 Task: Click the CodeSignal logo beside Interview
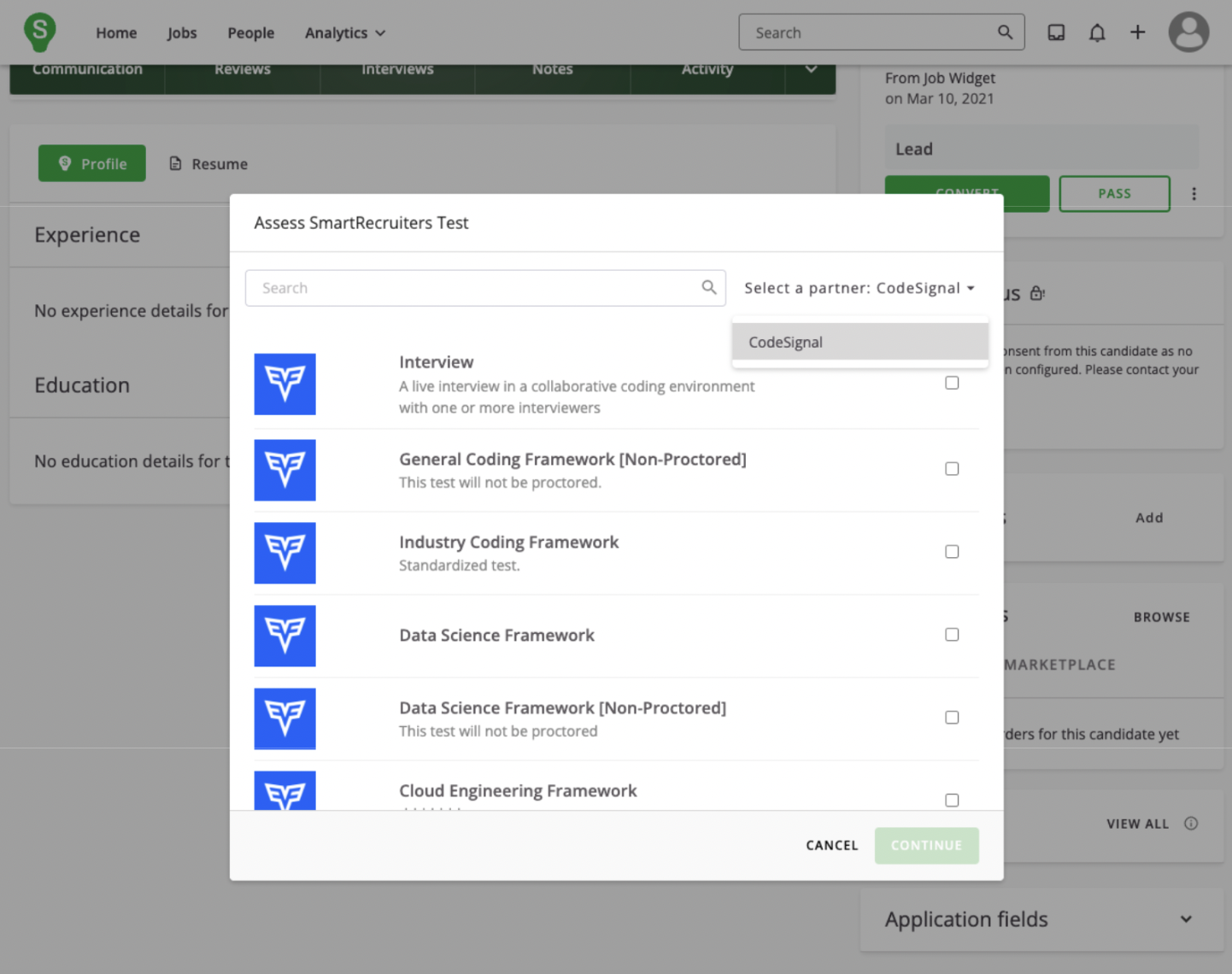tap(285, 384)
